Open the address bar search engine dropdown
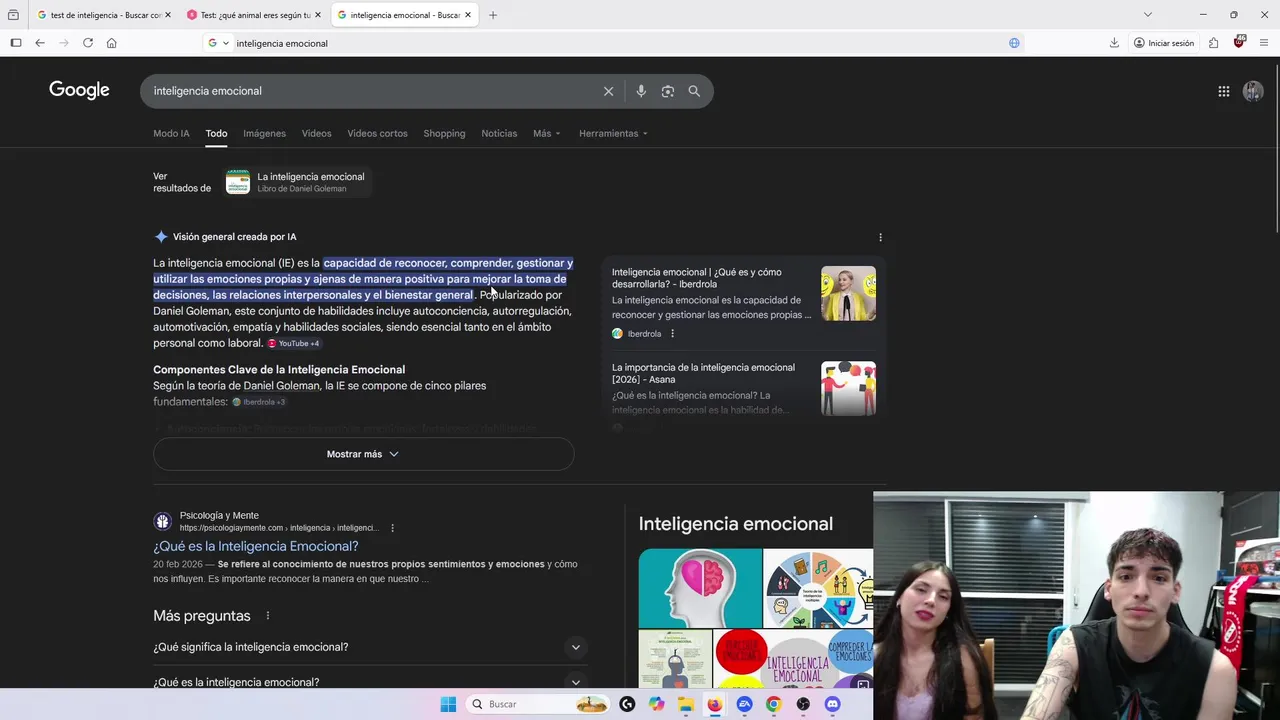Image resolution: width=1280 pixels, height=720 pixels. (219, 43)
